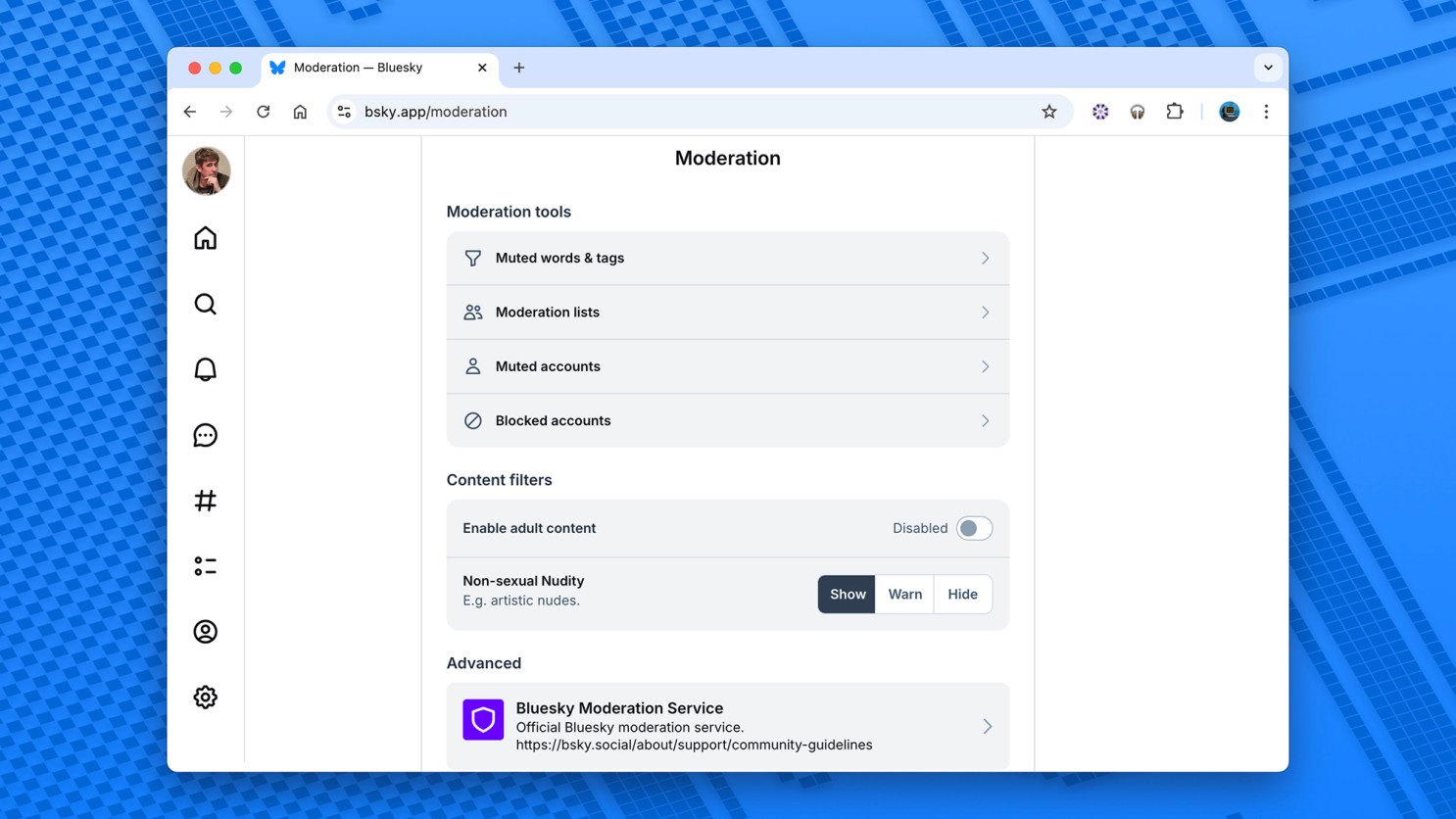Open Notifications via the bell icon

click(x=205, y=369)
